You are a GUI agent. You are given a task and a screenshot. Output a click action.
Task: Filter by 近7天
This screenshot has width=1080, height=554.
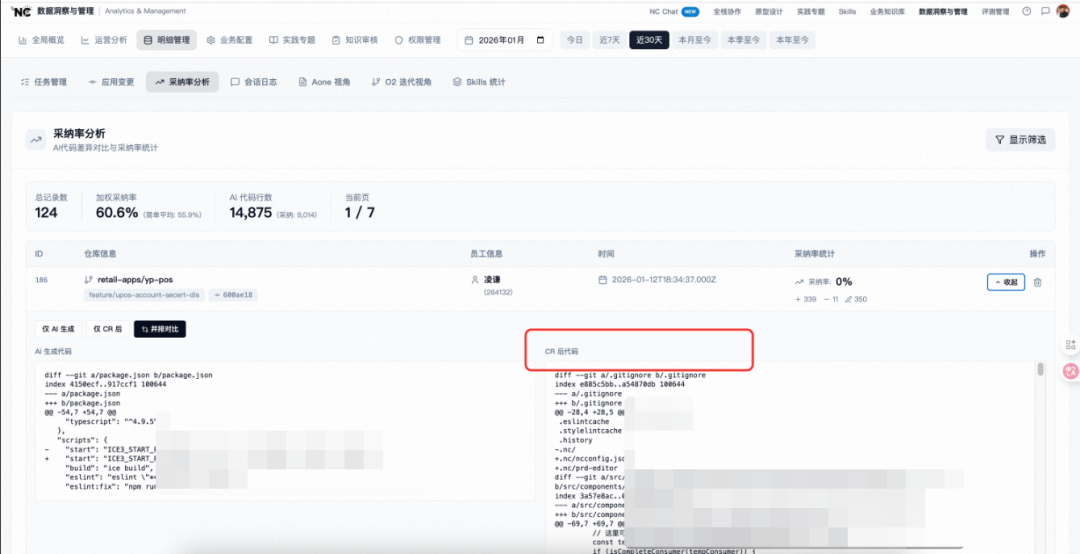click(x=610, y=40)
